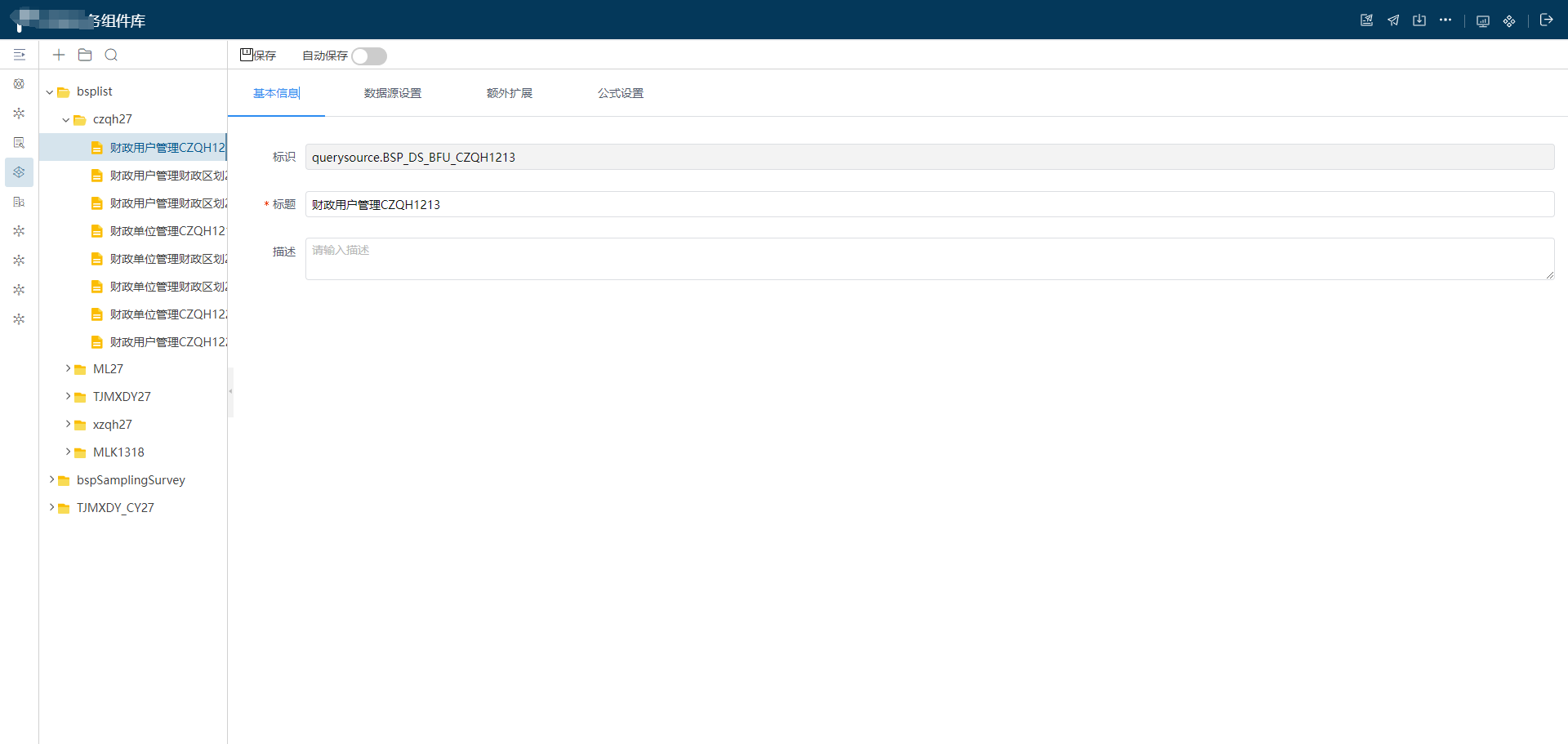Viewport: 1568px width, 744px height.
Task: Open the more options (three dots) menu
Action: click(x=1445, y=20)
